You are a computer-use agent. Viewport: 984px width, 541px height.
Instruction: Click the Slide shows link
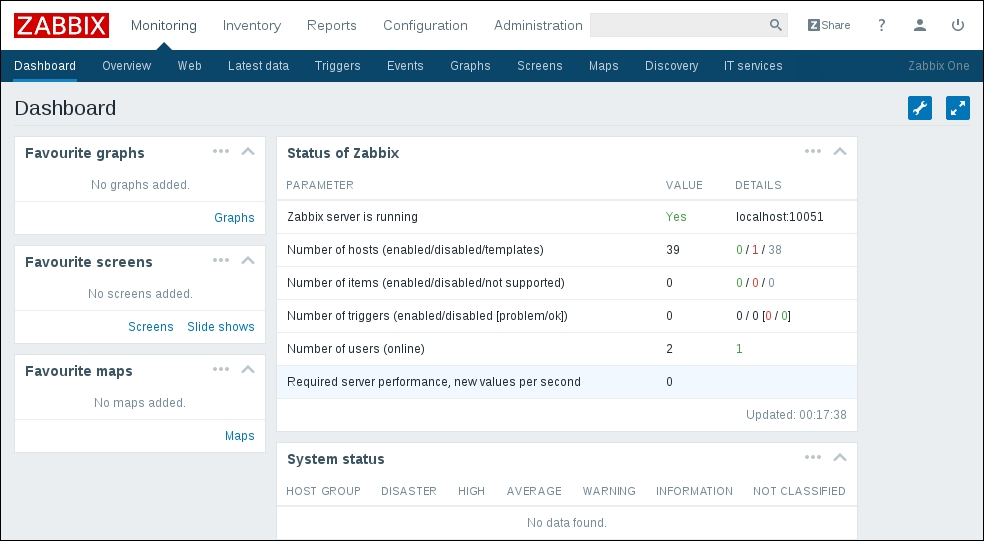pyautogui.click(x=221, y=327)
